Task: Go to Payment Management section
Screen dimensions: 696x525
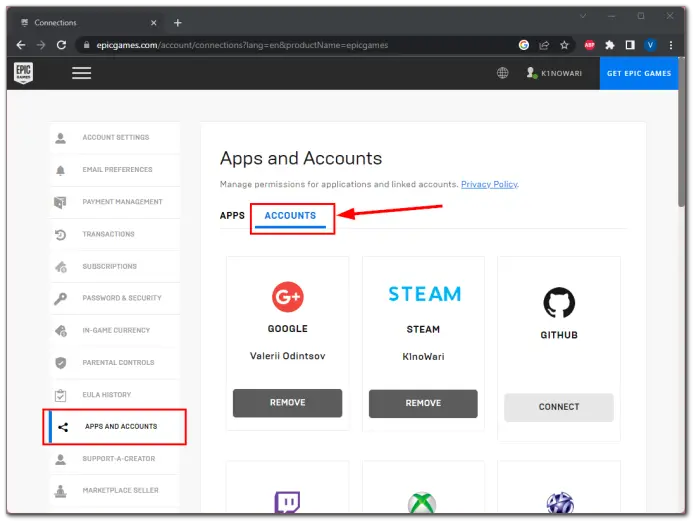Action: pos(121,202)
